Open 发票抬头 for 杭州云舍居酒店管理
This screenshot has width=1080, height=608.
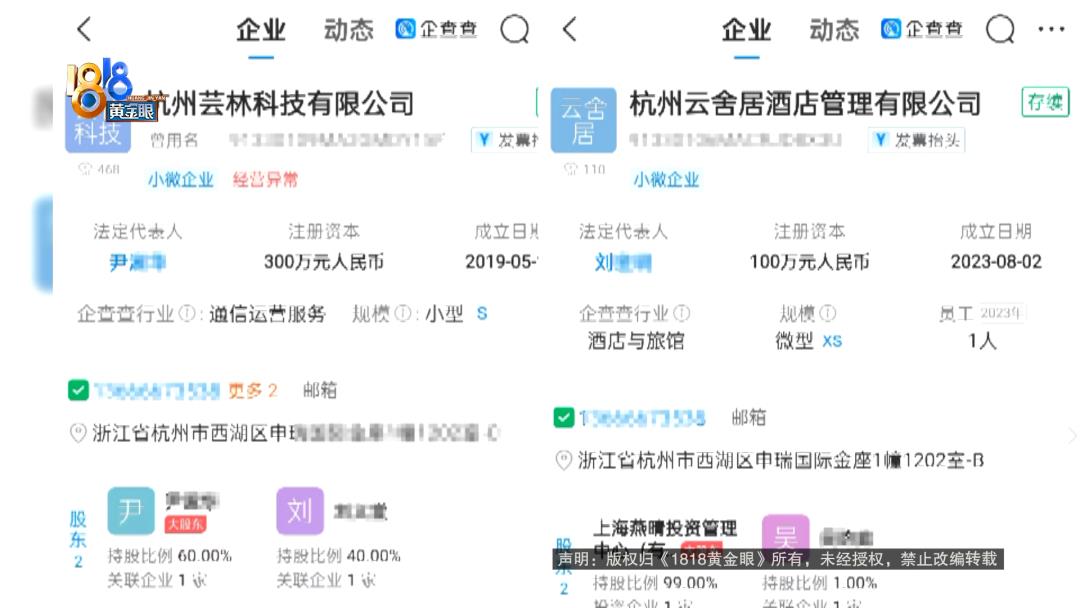tap(917, 140)
